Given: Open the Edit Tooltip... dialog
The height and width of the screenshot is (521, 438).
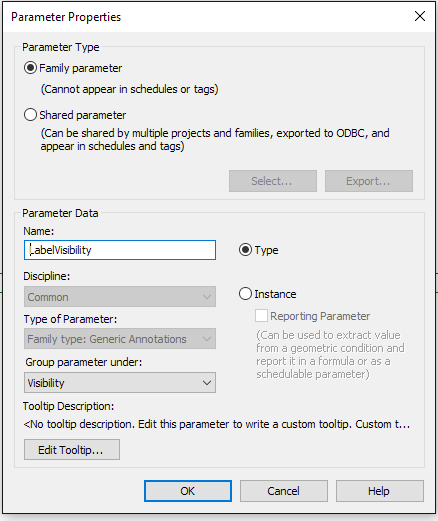Looking at the screenshot, I should 72,450.
